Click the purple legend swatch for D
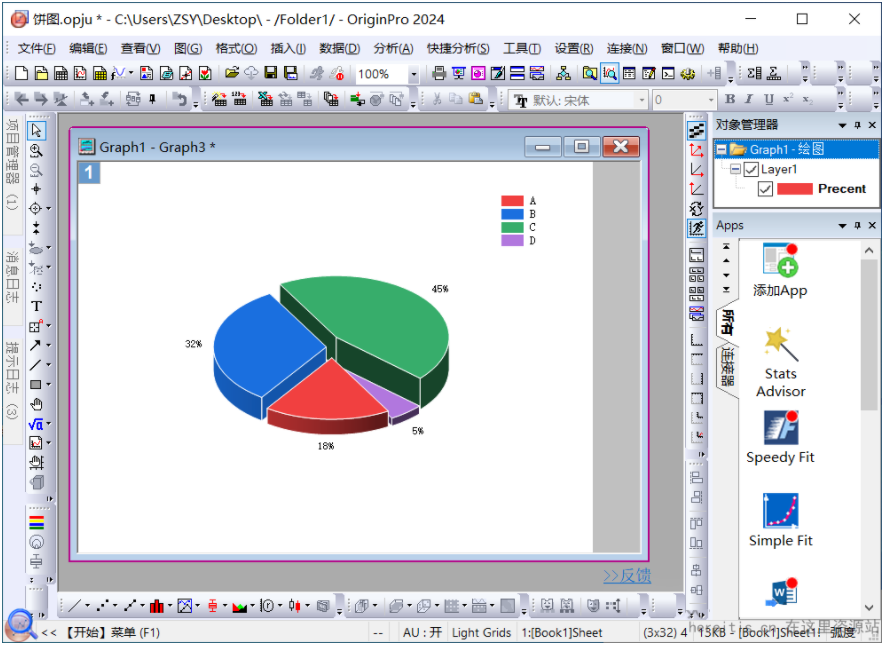Viewport: 886px width, 646px height. click(512, 240)
